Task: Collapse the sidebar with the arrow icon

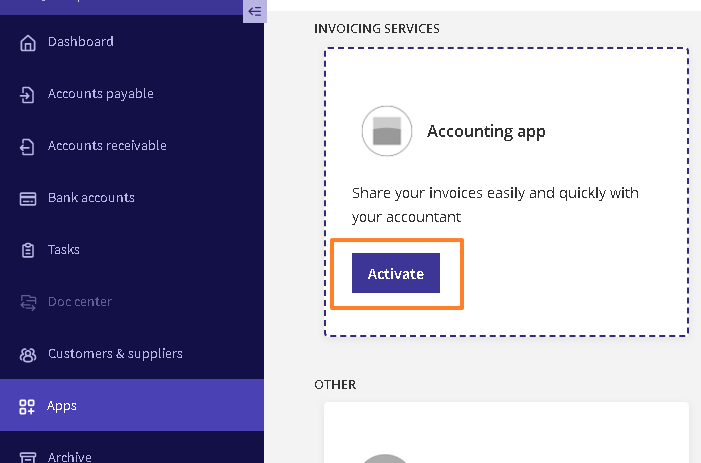Action: pyautogui.click(x=255, y=11)
